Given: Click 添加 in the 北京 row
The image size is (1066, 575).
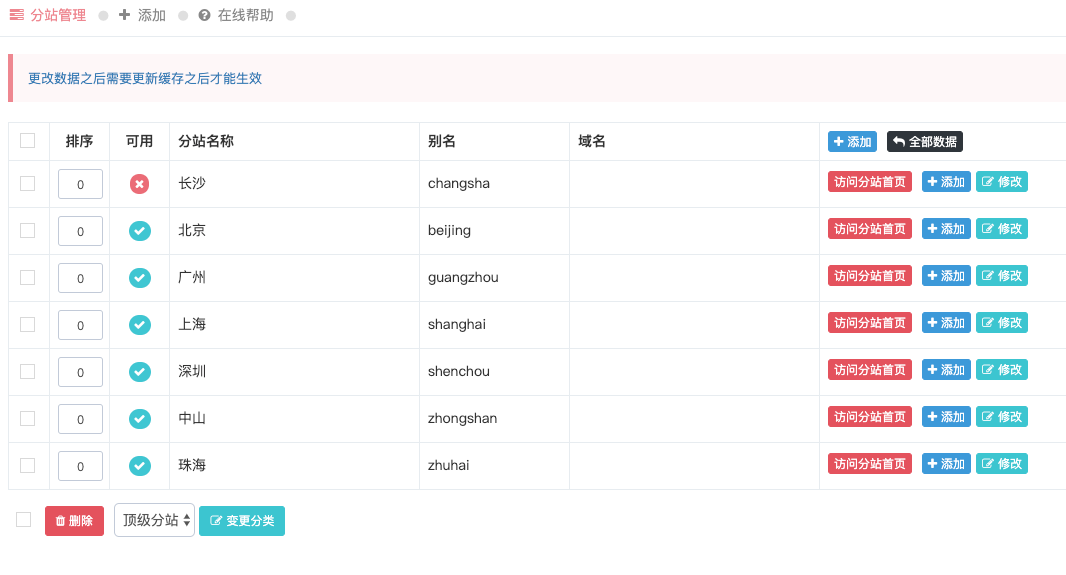Looking at the screenshot, I should tap(946, 228).
